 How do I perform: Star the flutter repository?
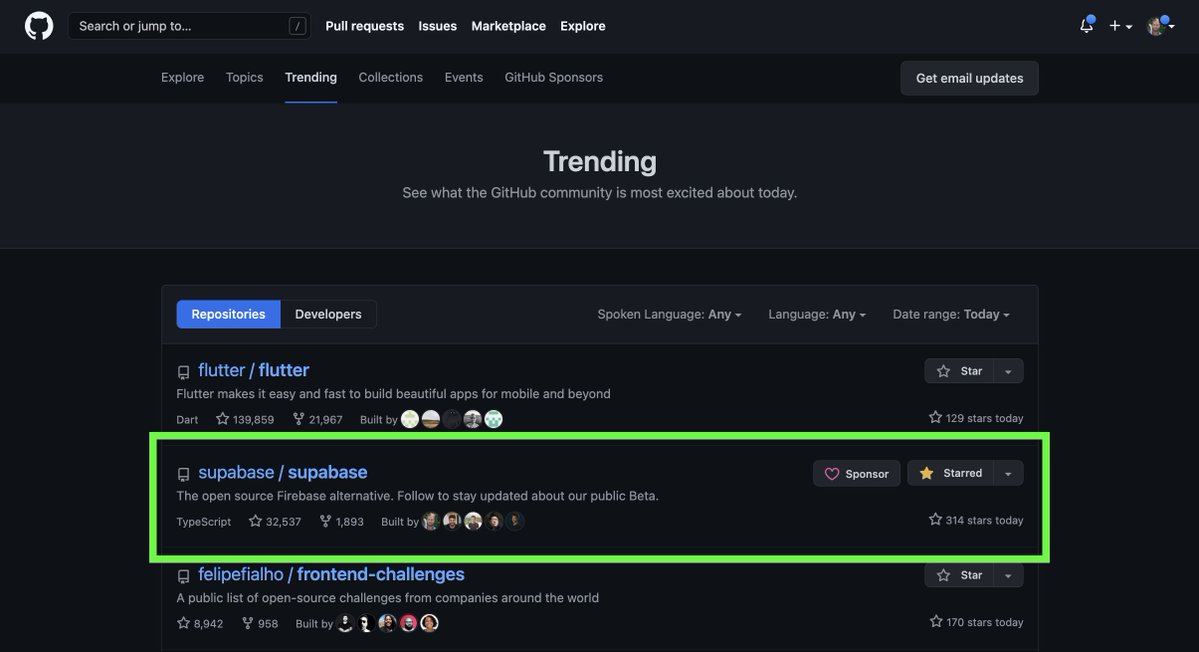959,371
